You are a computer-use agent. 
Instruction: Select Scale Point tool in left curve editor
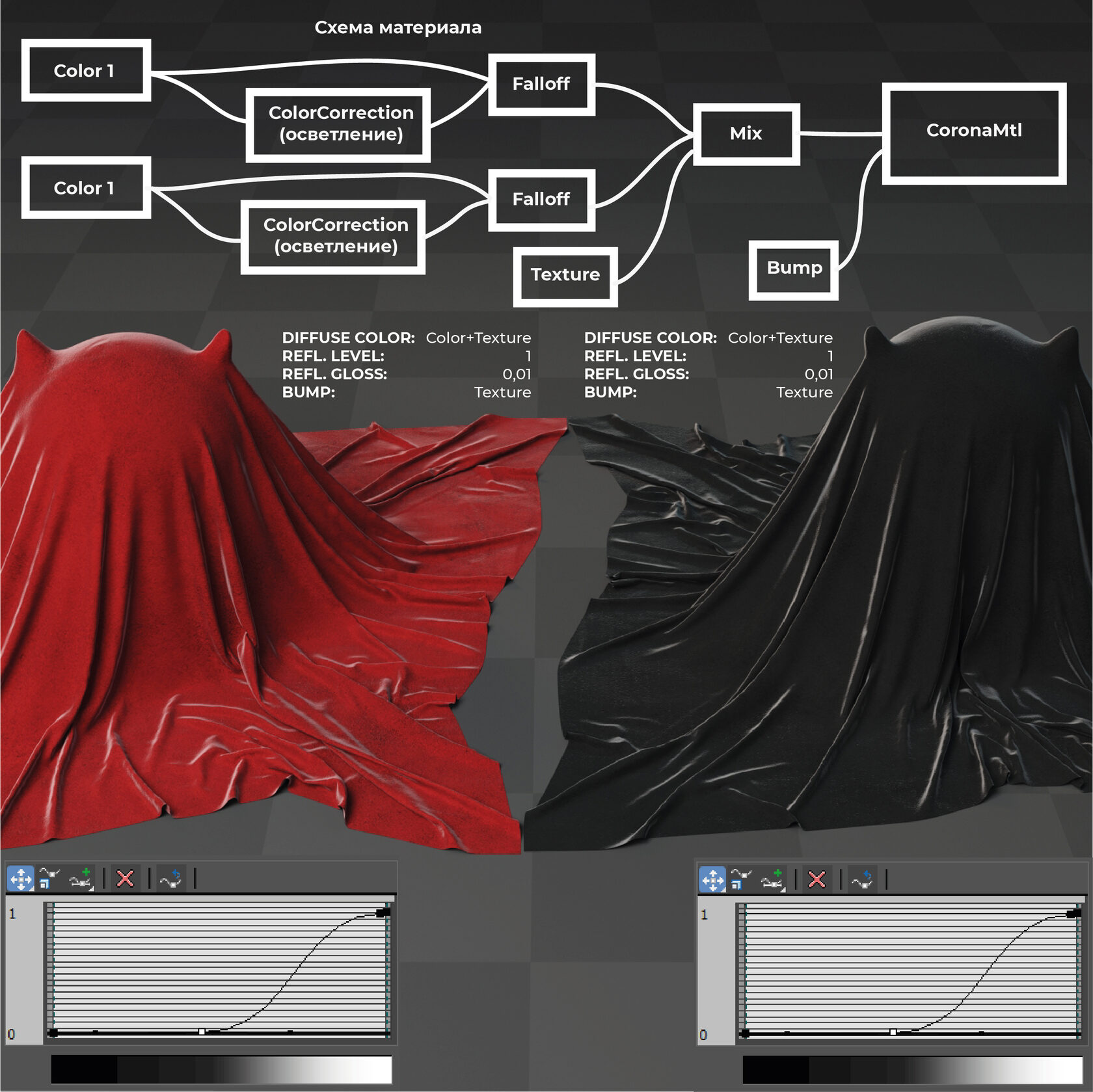[x=49, y=879]
